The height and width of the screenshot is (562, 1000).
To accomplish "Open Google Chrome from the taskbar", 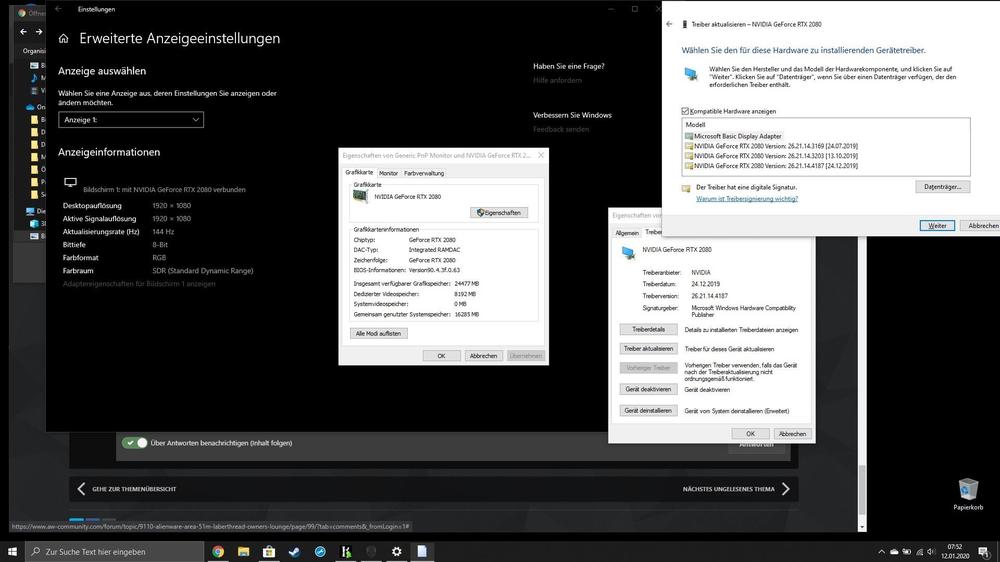I will [218, 551].
